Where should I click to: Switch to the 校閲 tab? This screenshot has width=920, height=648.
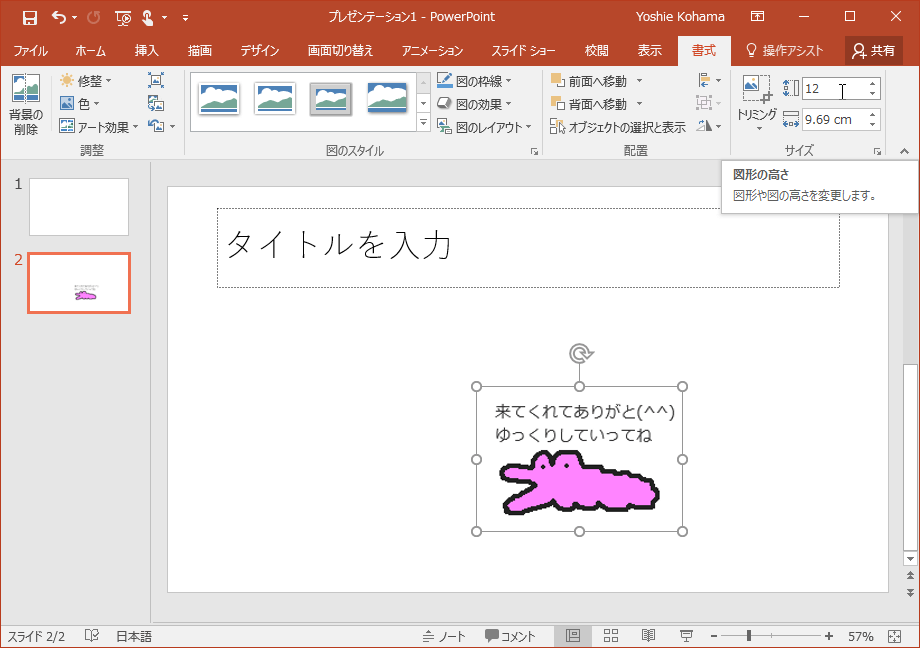click(x=596, y=51)
